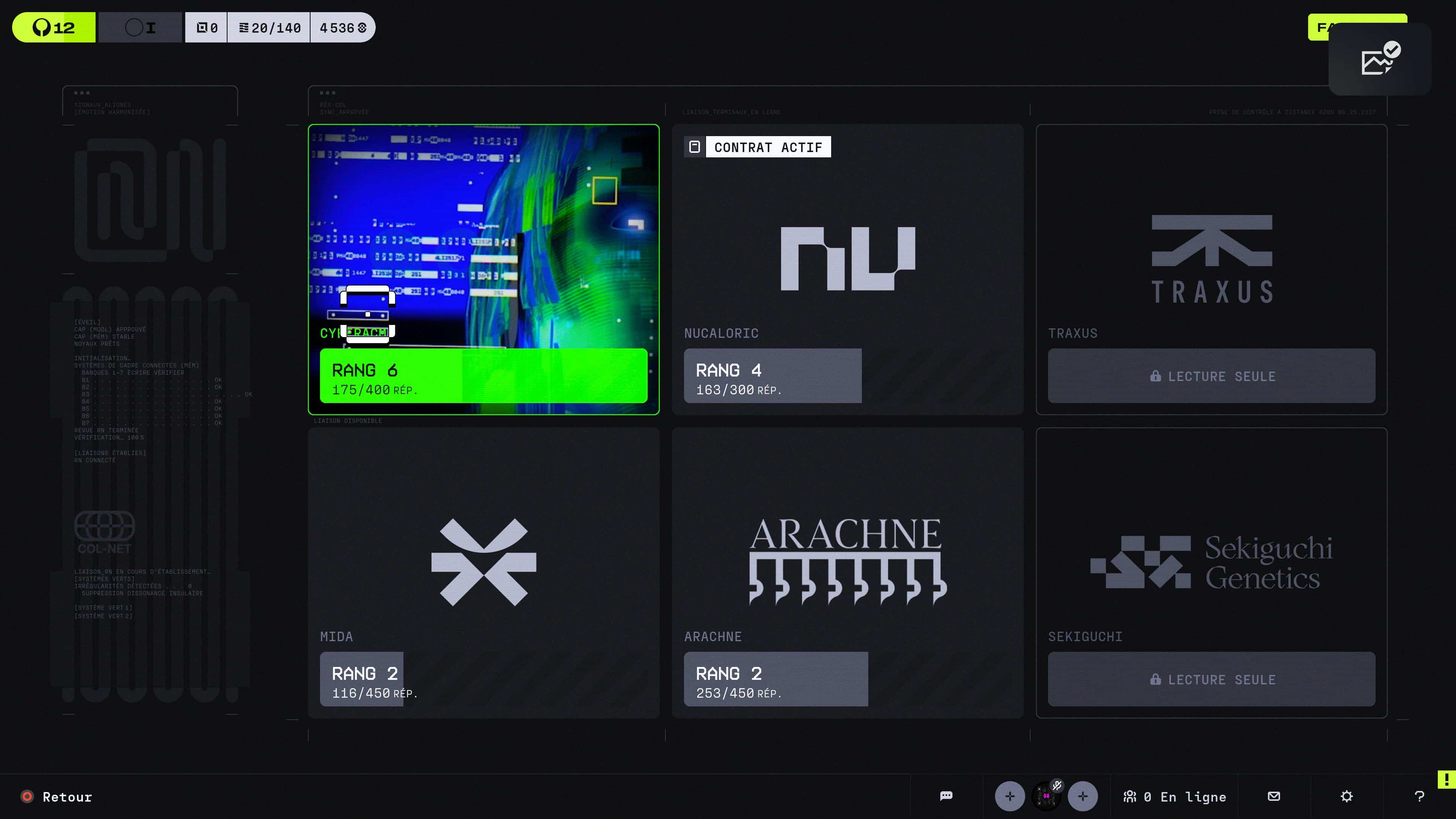Viewport: 1456px width, 819px height.
Task: Click the mail envelope icon
Action: (x=1274, y=796)
